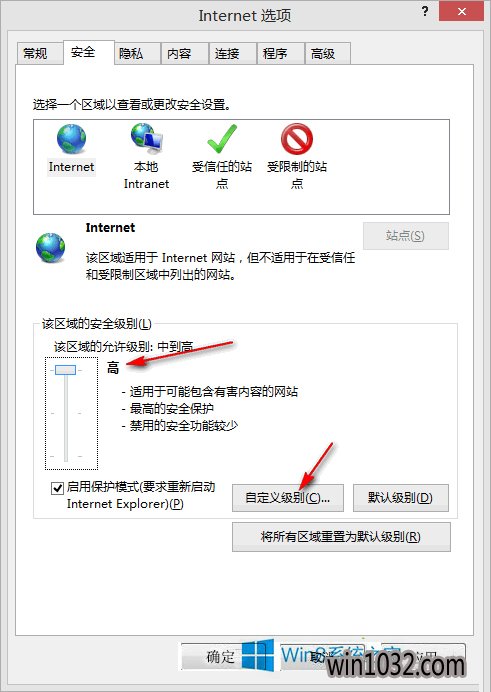The image size is (491, 692).
Task: Click the security level slider handle
Action: [x=66, y=370]
